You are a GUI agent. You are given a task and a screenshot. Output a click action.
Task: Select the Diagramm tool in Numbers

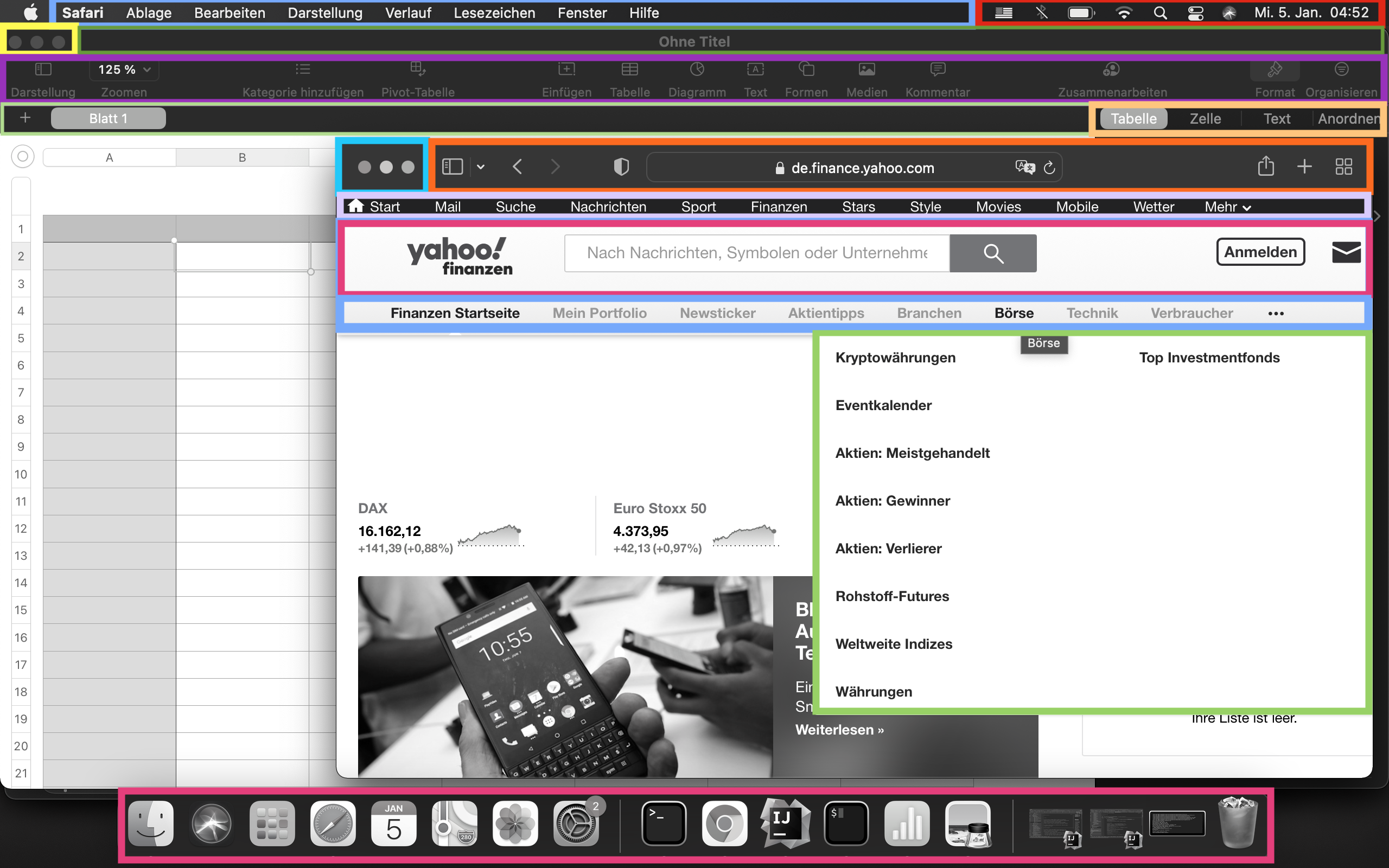tap(697, 79)
